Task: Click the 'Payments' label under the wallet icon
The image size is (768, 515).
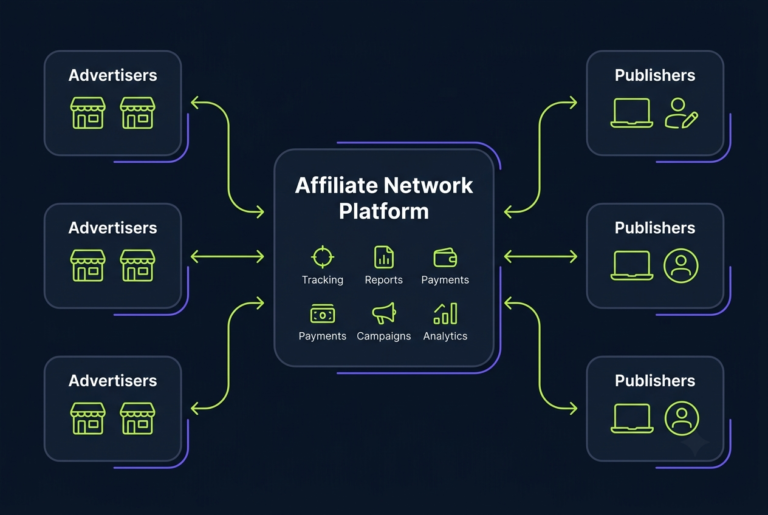Action: 445,280
